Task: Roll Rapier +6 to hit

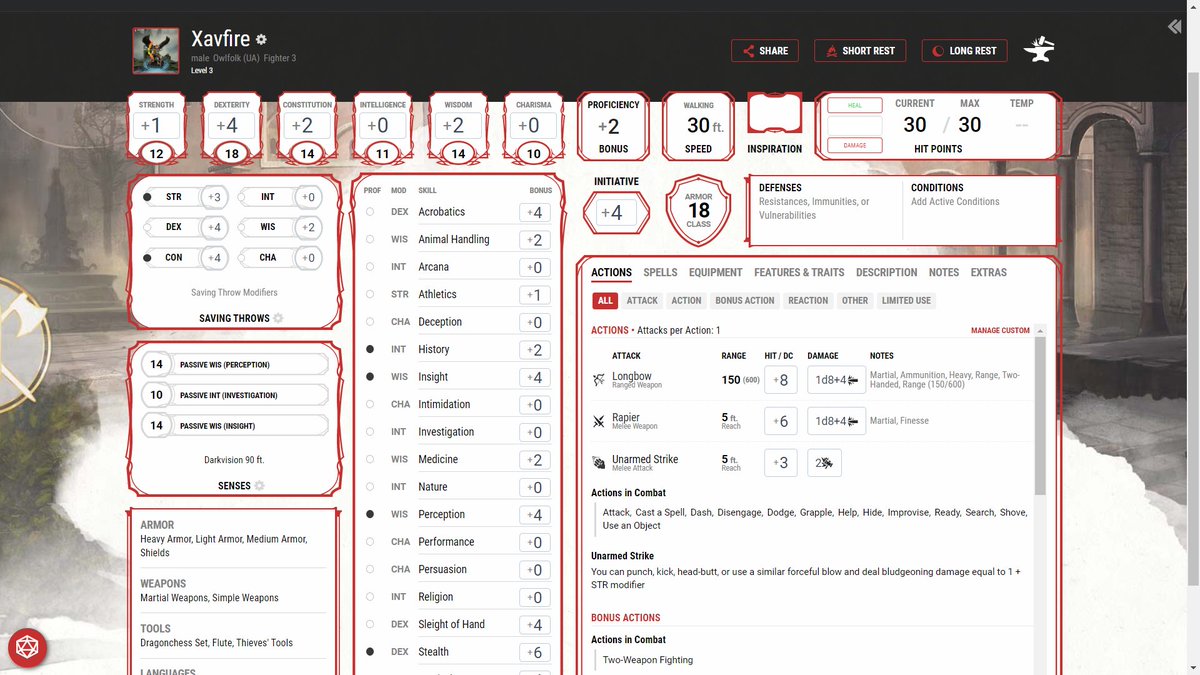Action: pos(780,421)
